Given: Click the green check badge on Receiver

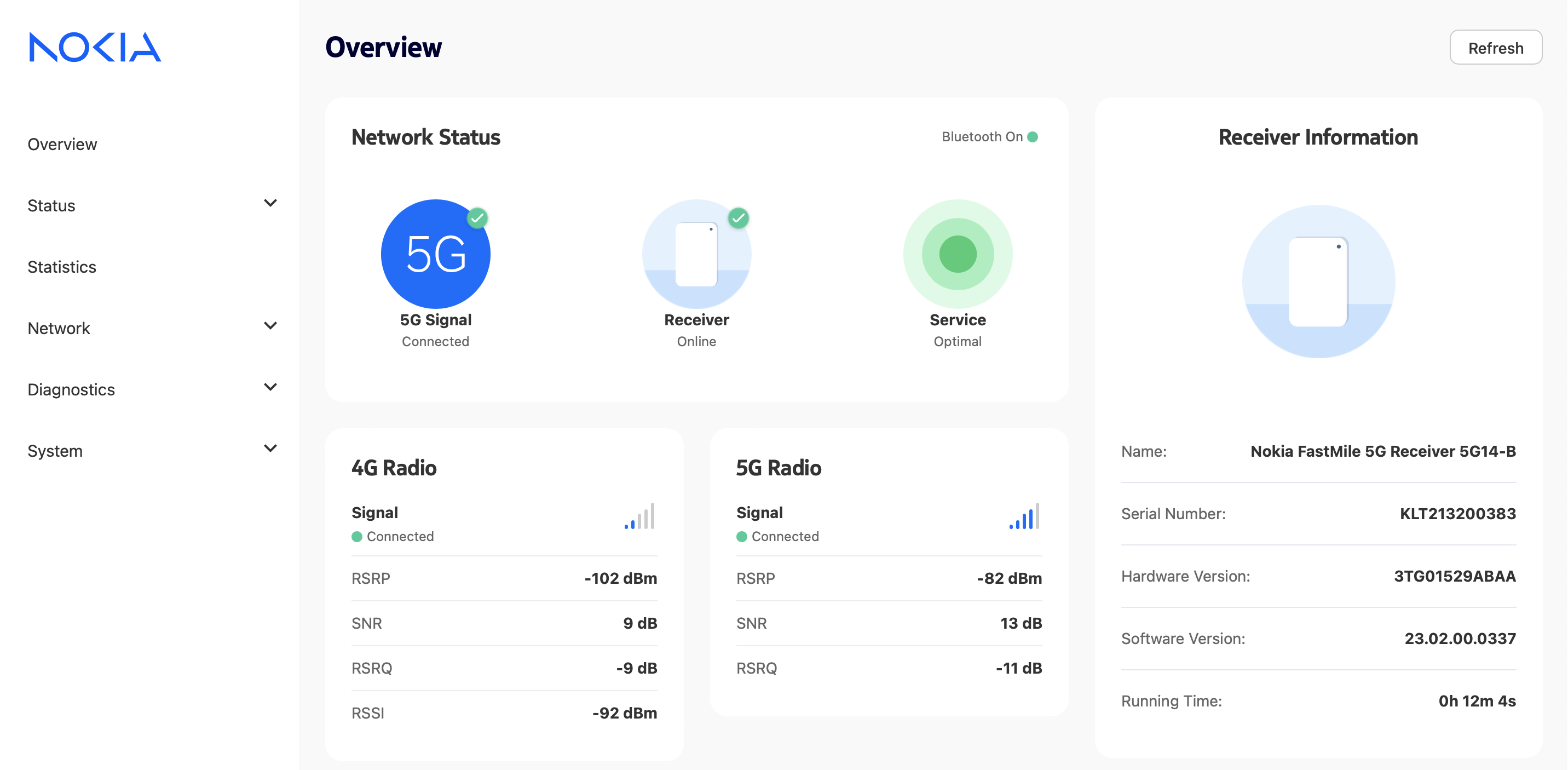Looking at the screenshot, I should tap(739, 218).
